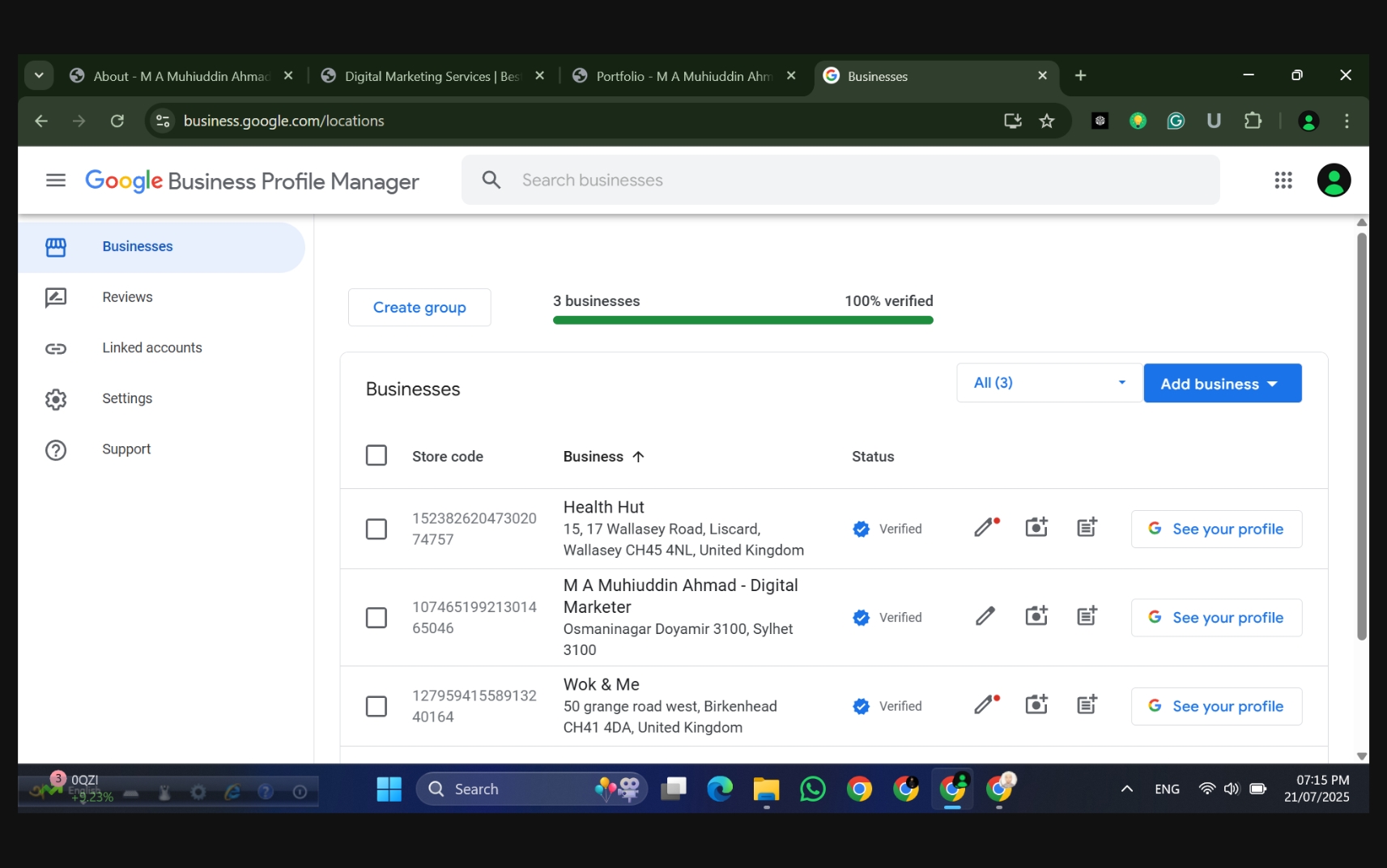Open the hamburger main menu
1387x868 pixels.
tap(56, 180)
